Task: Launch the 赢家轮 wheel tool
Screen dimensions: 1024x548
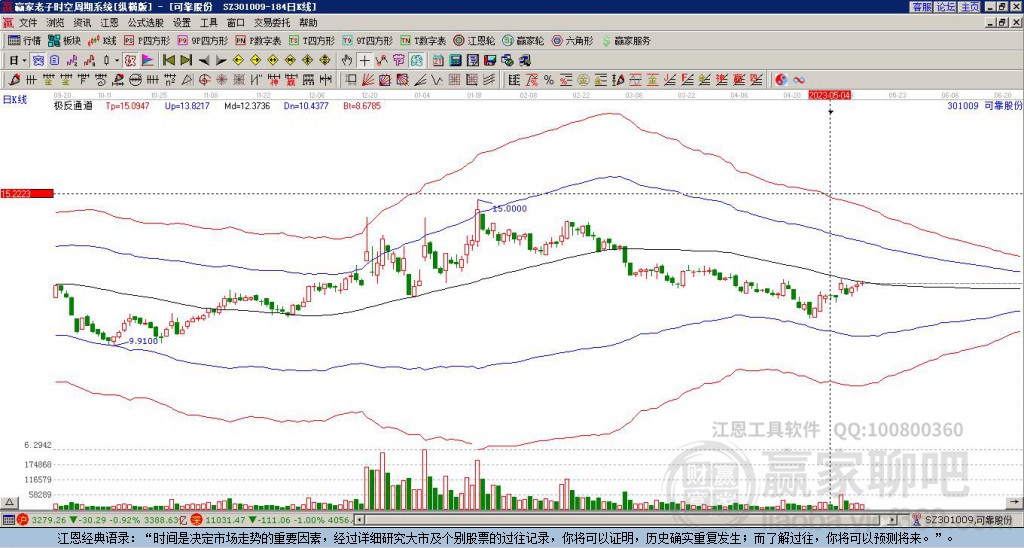Action: coord(523,40)
